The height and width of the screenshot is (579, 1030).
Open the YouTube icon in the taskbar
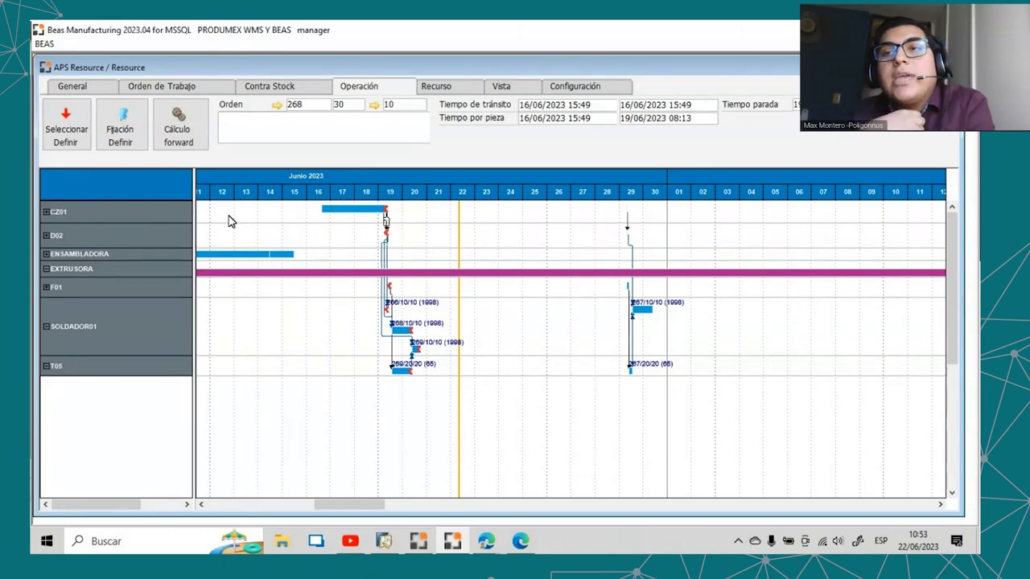[x=350, y=541]
